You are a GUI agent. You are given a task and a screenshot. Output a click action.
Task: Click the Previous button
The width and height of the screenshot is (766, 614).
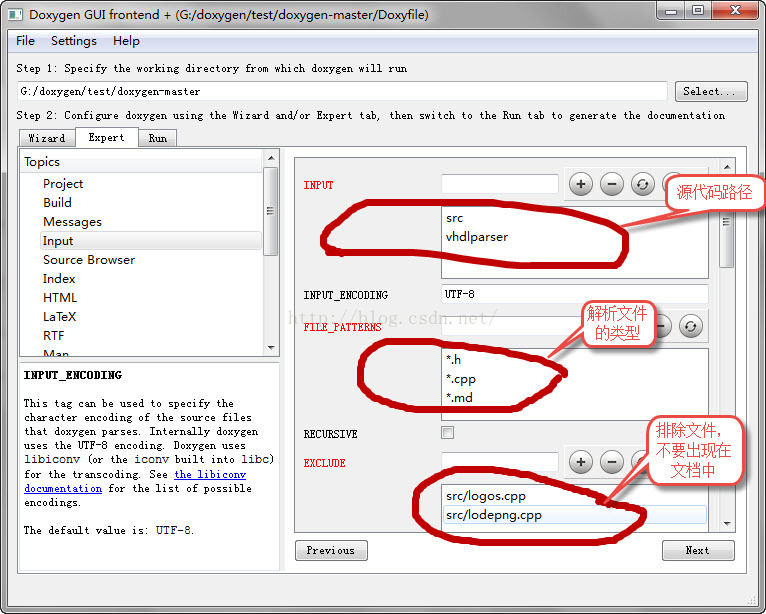click(x=331, y=550)
